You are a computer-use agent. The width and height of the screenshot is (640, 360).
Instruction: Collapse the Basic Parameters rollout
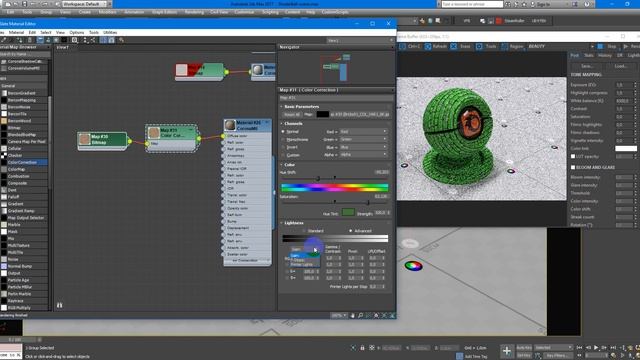pos(301,107)
